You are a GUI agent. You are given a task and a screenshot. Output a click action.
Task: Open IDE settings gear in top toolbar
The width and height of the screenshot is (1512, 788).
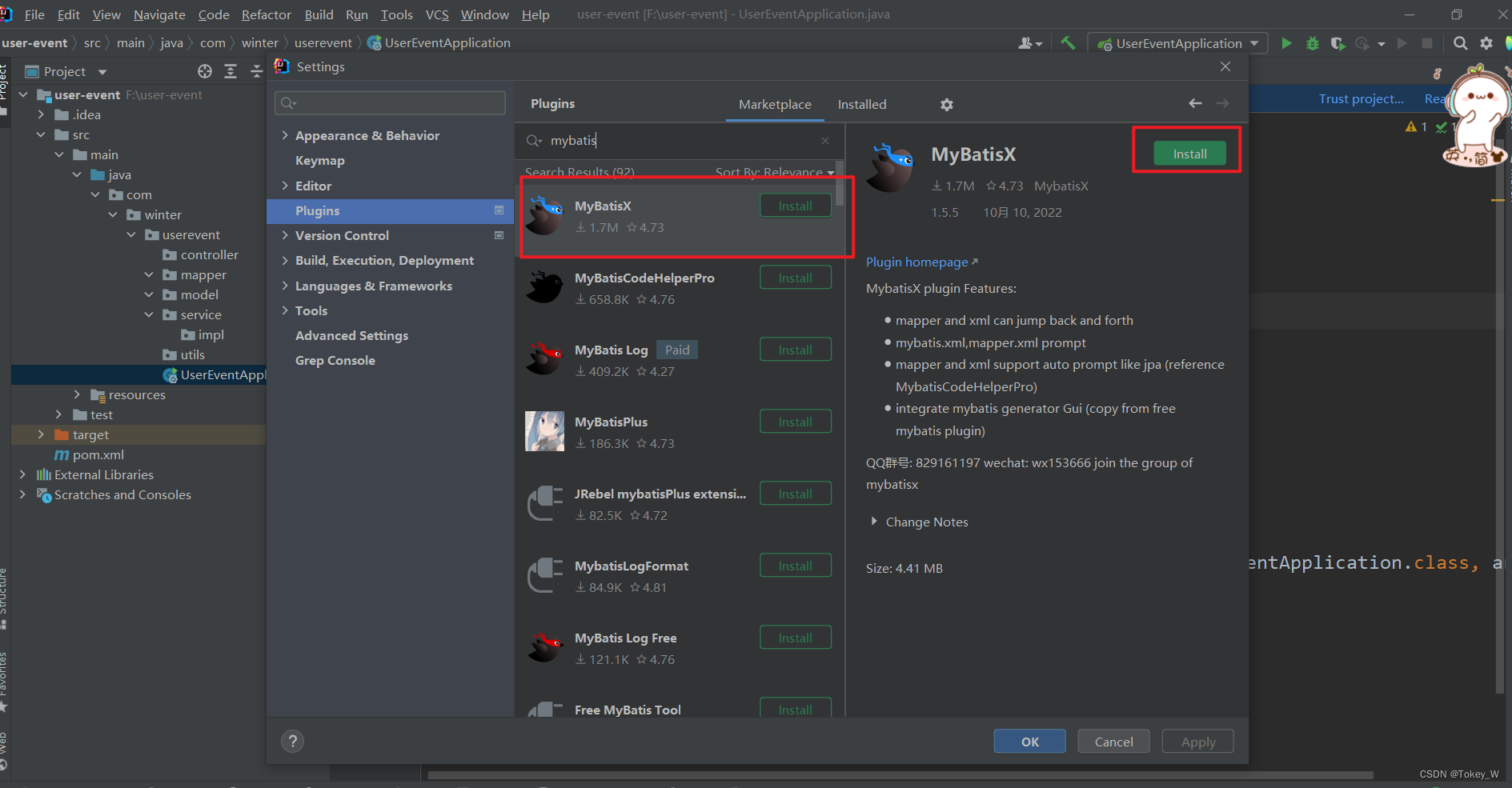1486,43
